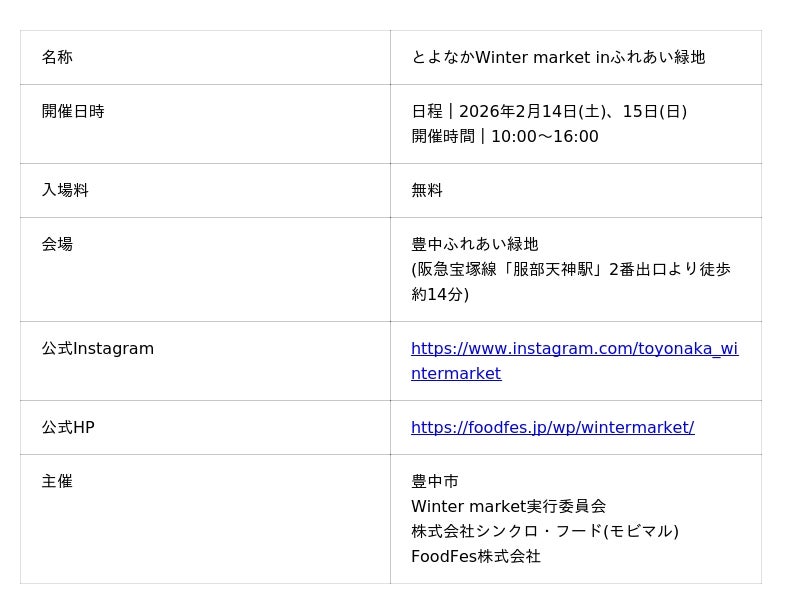Screen dimensions: 800x614
Task: Click the 開催時間 10:00～16:00 line
Action: pyautogui.click(x=505, y=137)
